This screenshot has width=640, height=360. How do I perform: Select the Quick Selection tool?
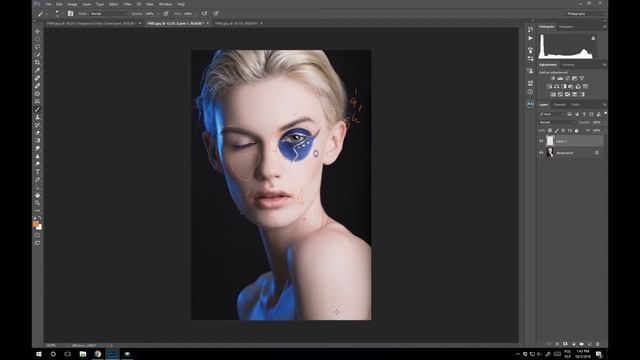tap(38, 55)
